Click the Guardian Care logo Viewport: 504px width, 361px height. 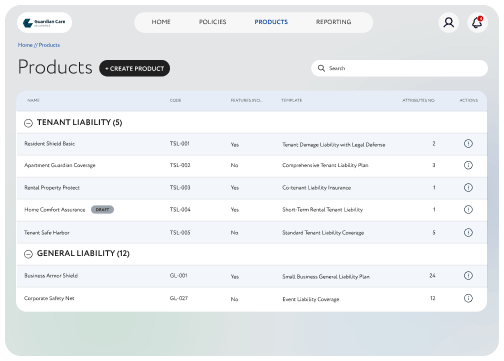44,22
